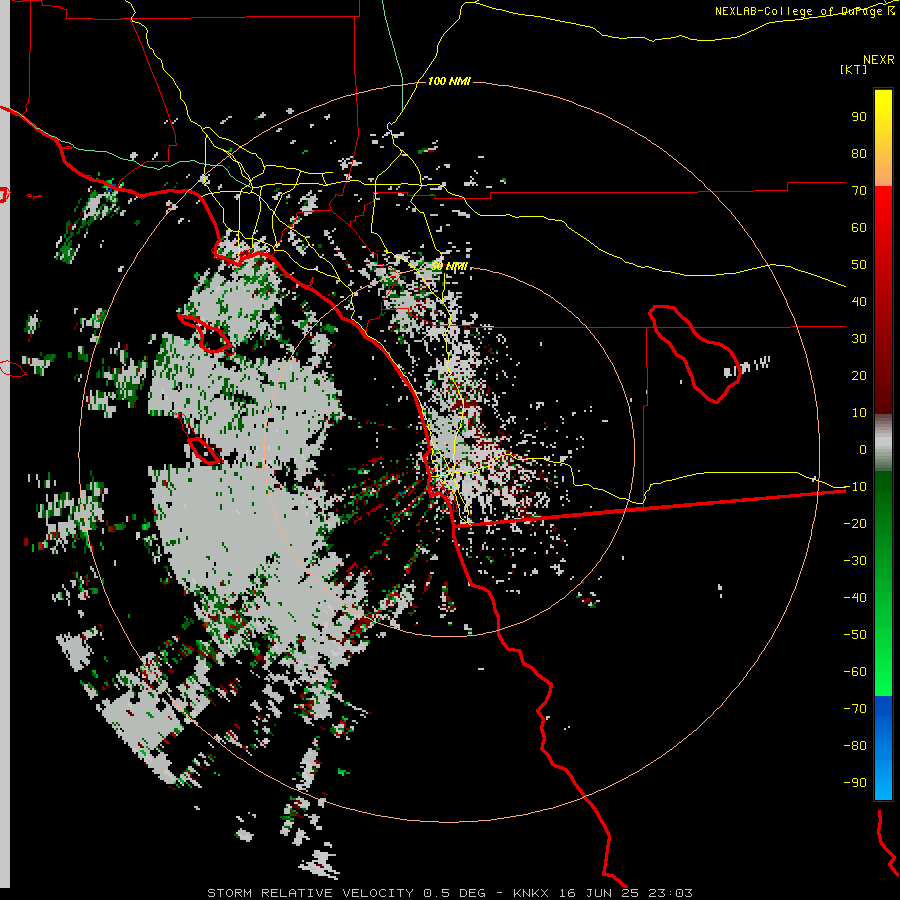Pick the blue bottom segment of color bar
Viewport: 900px width, 900px height.
883,748
